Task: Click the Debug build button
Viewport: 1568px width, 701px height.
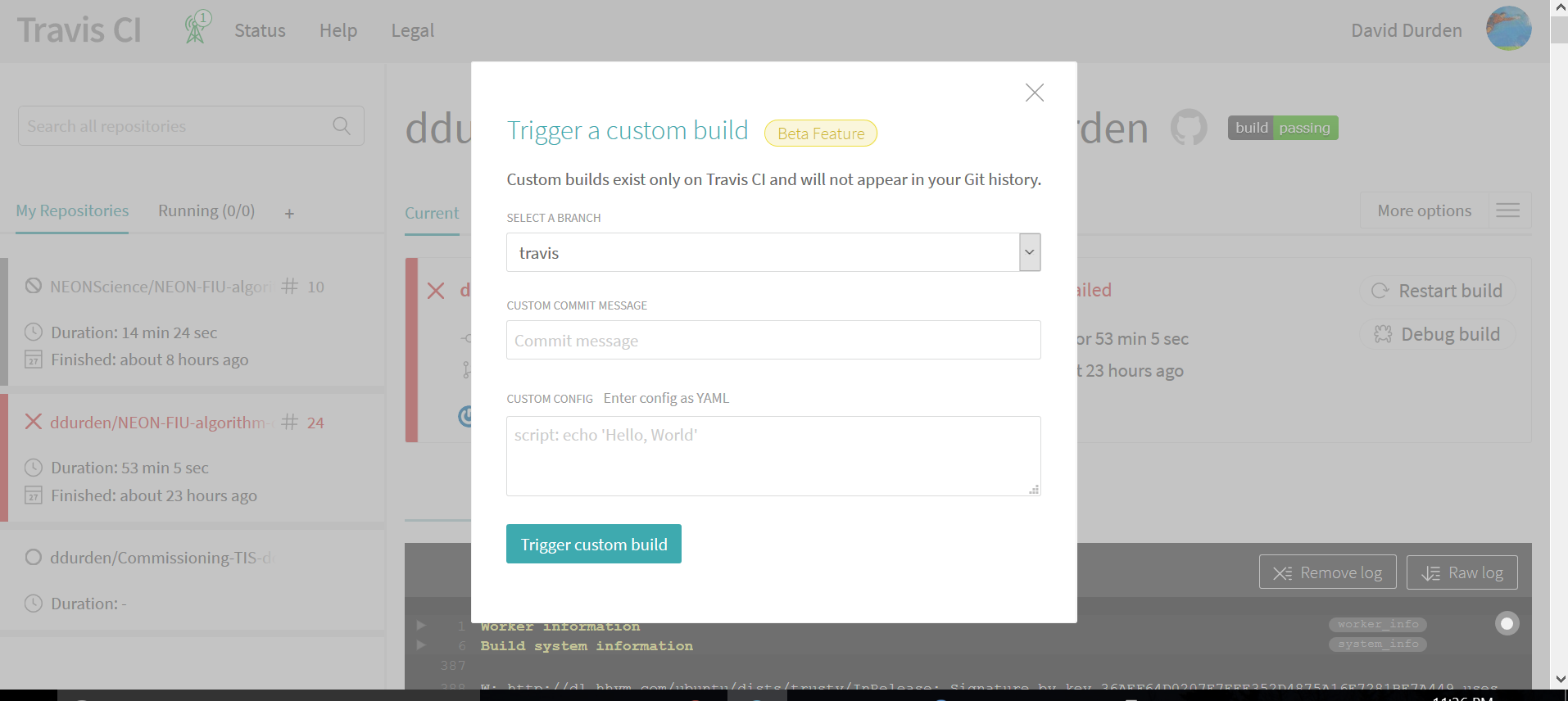Action: (x=1439, y=334)
